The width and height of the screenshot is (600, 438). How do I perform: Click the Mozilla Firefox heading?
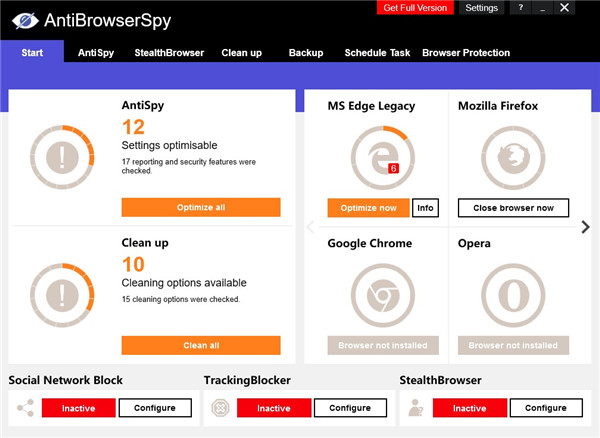tap(498, 106)
